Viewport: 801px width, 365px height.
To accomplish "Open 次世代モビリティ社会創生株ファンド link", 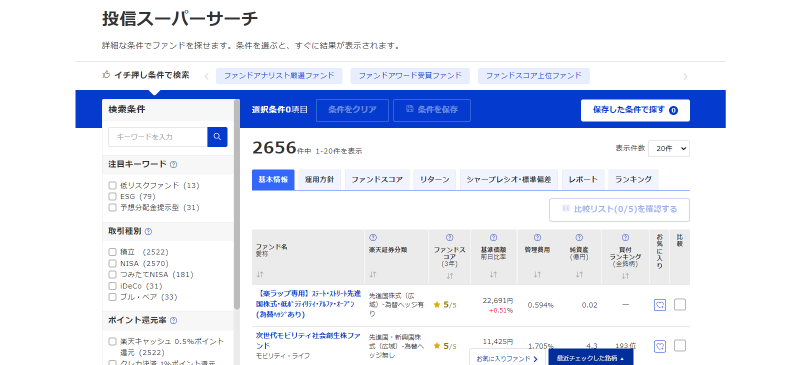I will click(x=308, y=340).
